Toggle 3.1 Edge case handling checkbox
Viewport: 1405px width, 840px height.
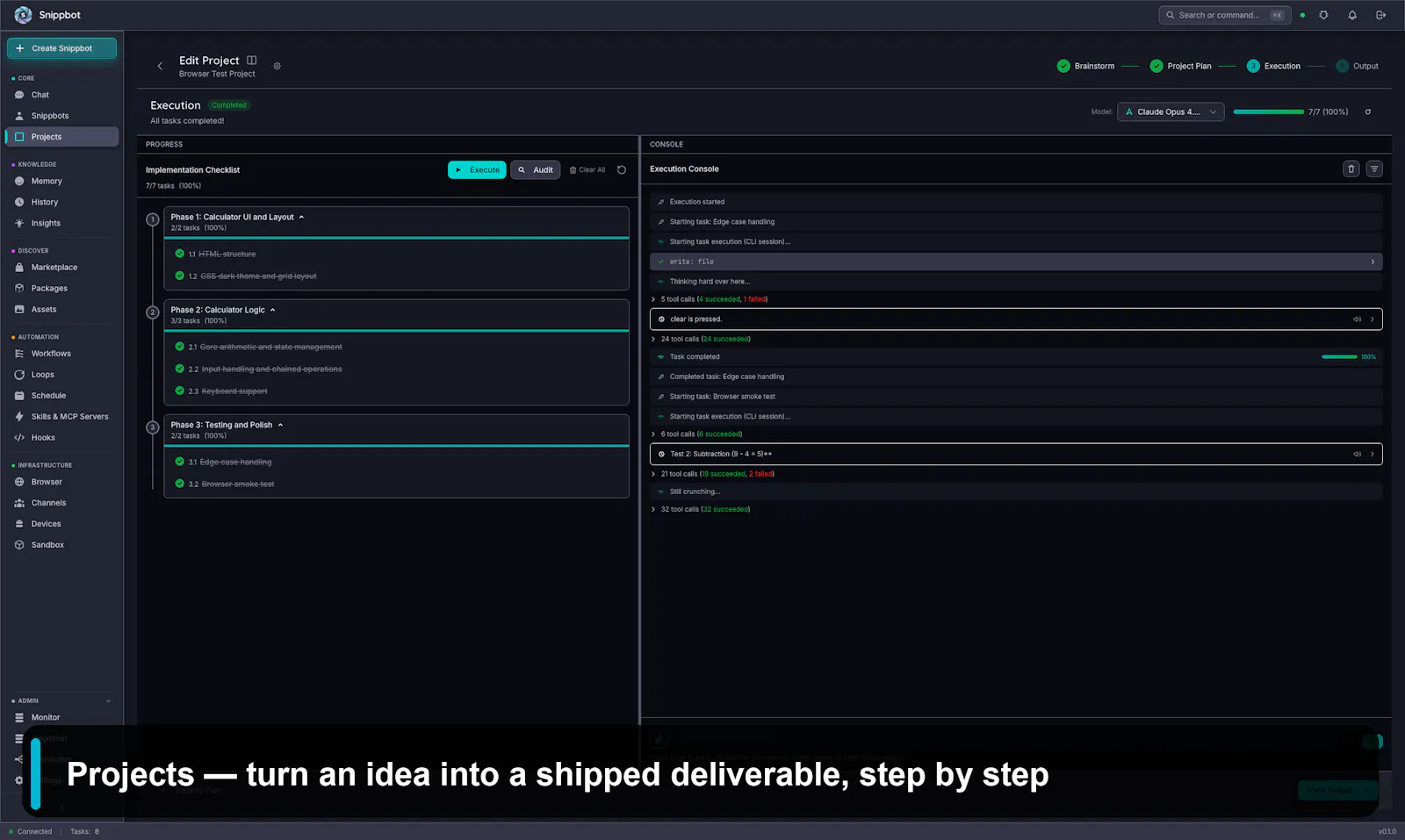[180, 462]
